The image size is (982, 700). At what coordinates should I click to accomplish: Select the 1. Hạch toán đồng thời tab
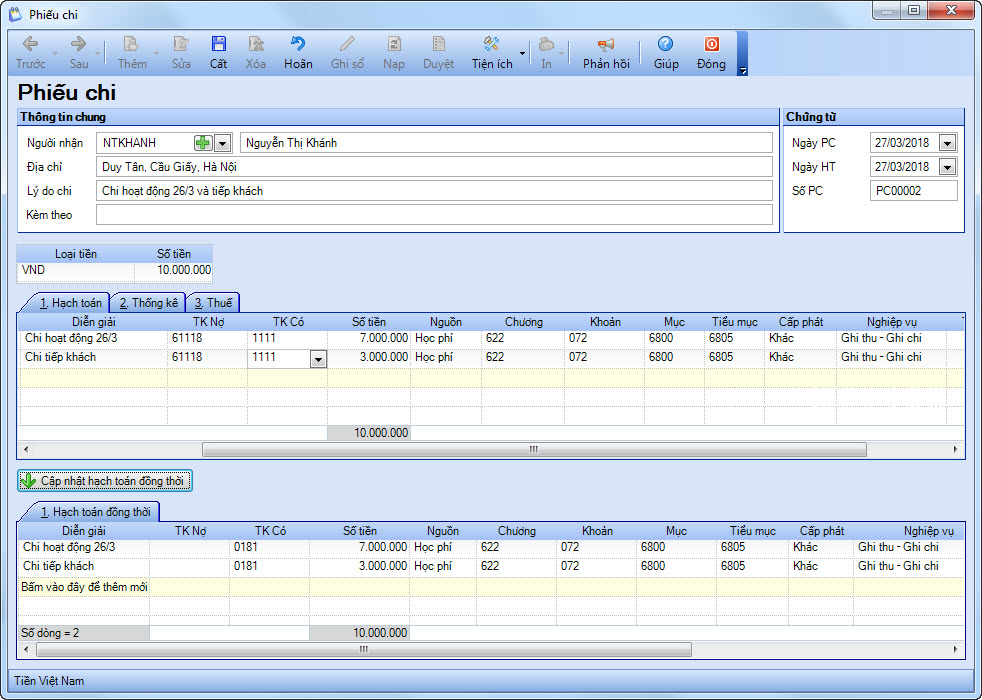[x=95, y=512]
